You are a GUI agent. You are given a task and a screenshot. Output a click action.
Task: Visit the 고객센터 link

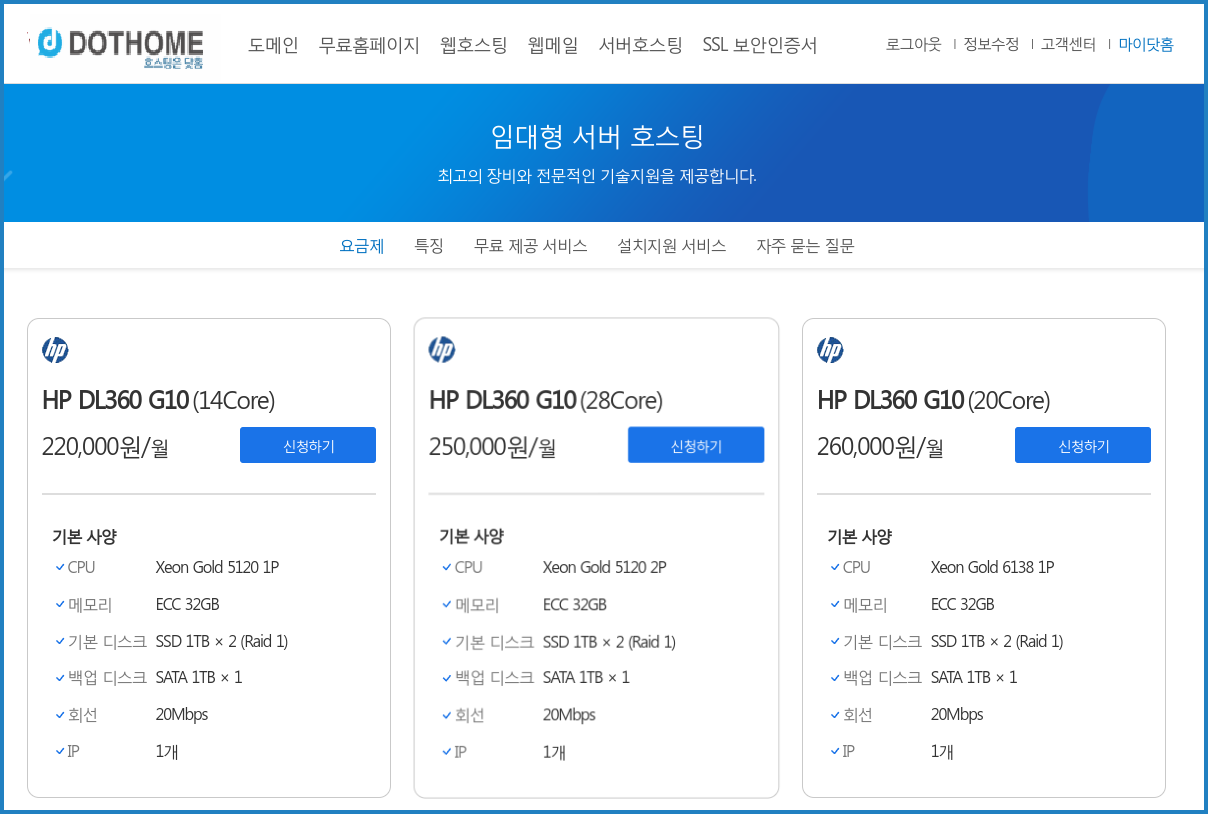pyautogui.click(x=1068, y=45)
